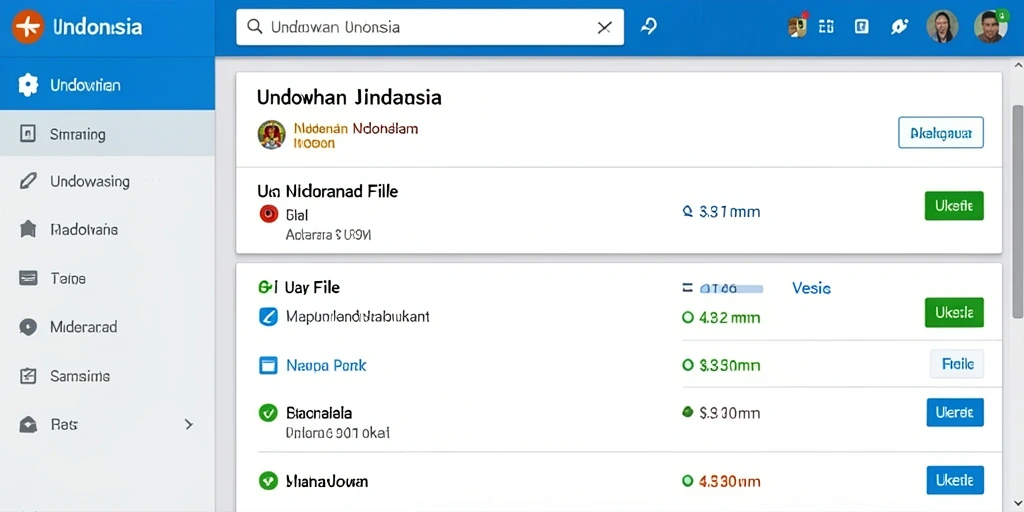Toggle the green check beside Mlanadovan
The image size is (1024, 512).
tap(268, 482)
